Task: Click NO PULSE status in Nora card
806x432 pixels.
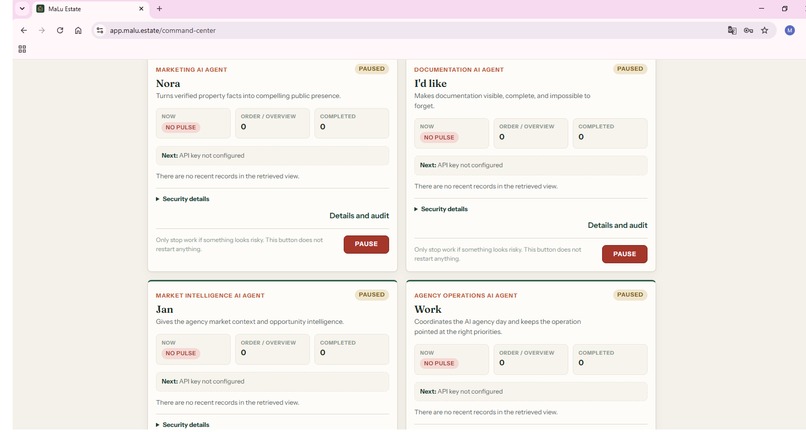Action: pos(180,128)
